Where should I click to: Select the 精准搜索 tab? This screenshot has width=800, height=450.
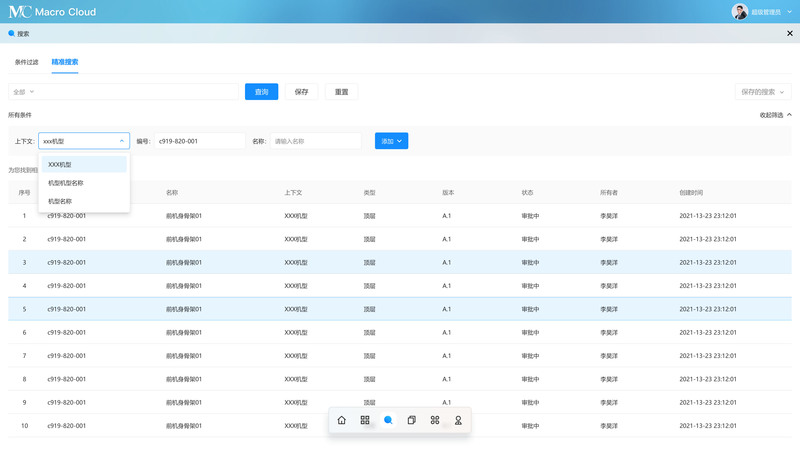65,62
